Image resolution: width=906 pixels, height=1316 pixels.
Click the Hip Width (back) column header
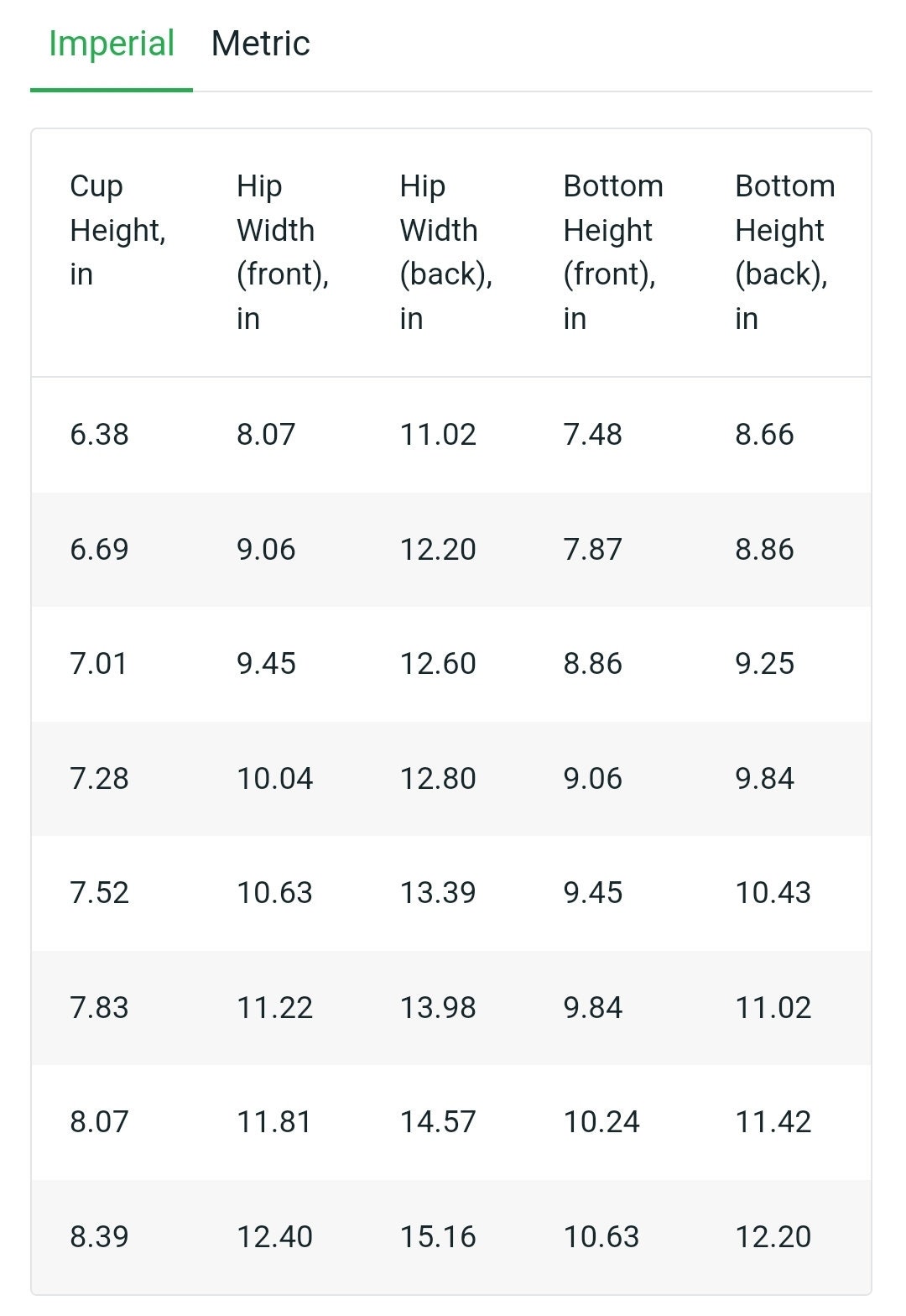pos(446,252)
